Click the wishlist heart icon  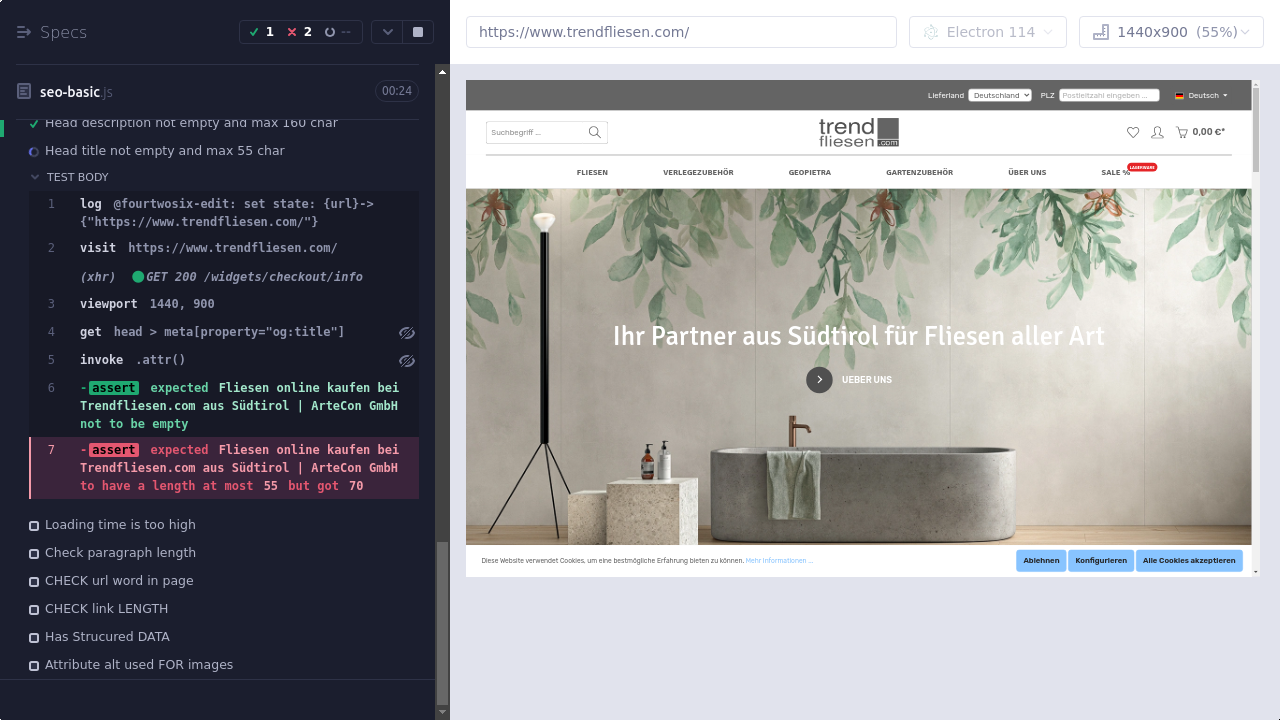click(x=1132, y=132)
